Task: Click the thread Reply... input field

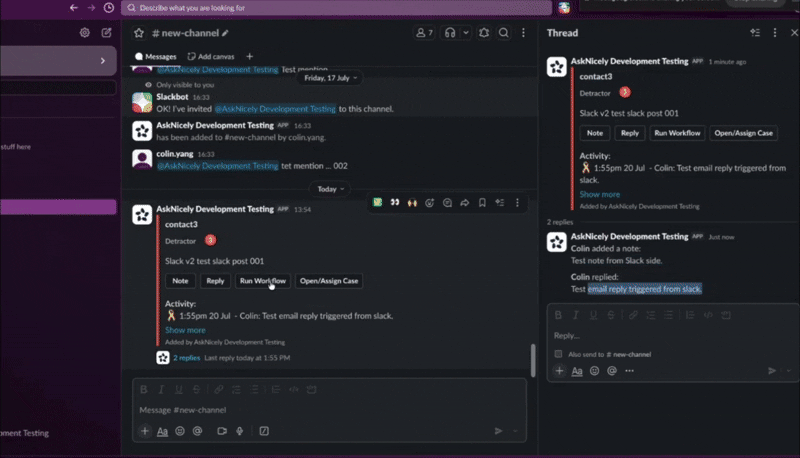Action: (x=672, y=336)
